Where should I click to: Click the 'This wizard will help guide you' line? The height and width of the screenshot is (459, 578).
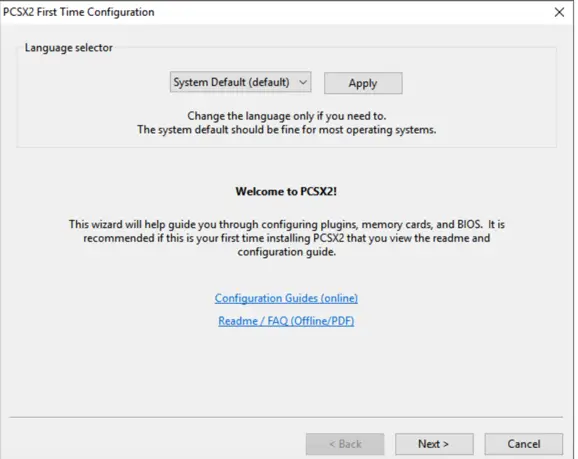pos(287,225)
